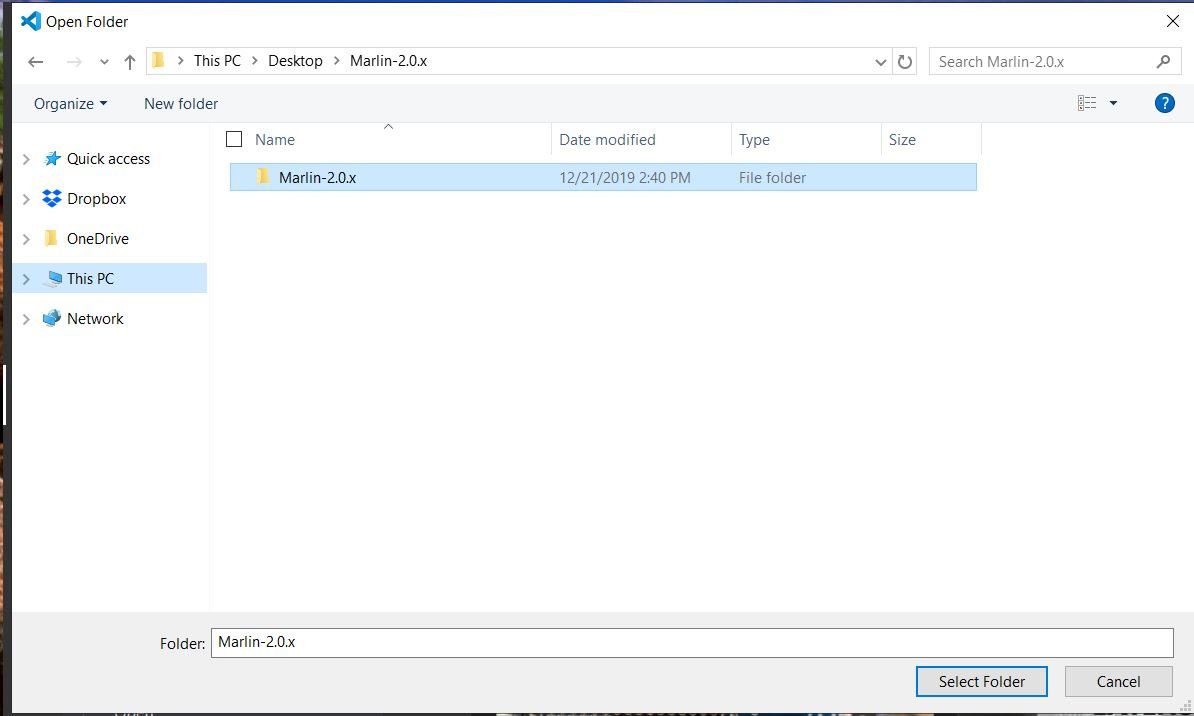Click the forward navigation arrow
Image resolution: width=1194 pixels, height=716 pixels.
tap(74, 62)
